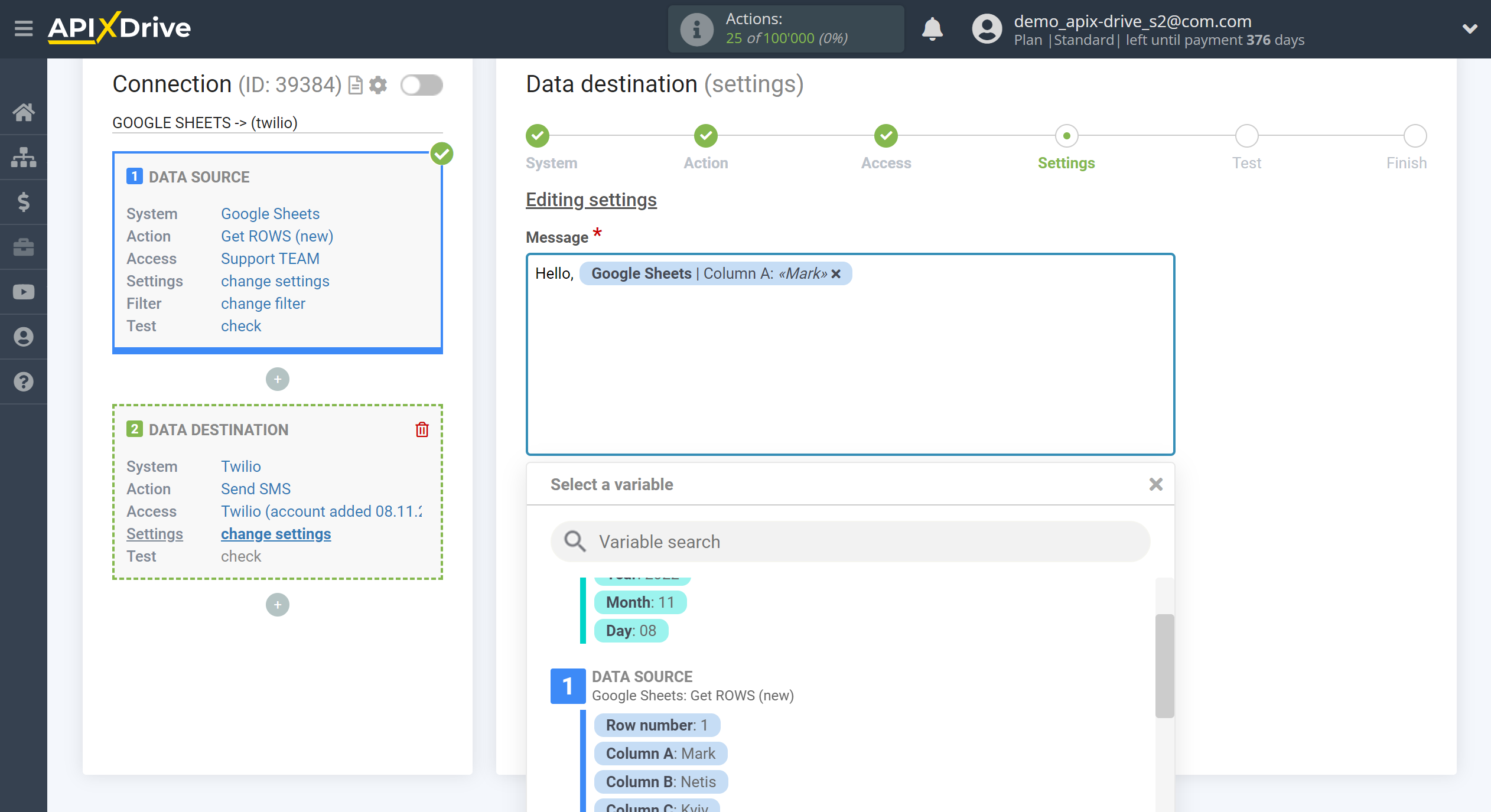Open the Actions info icon

[x=696, y=29]
